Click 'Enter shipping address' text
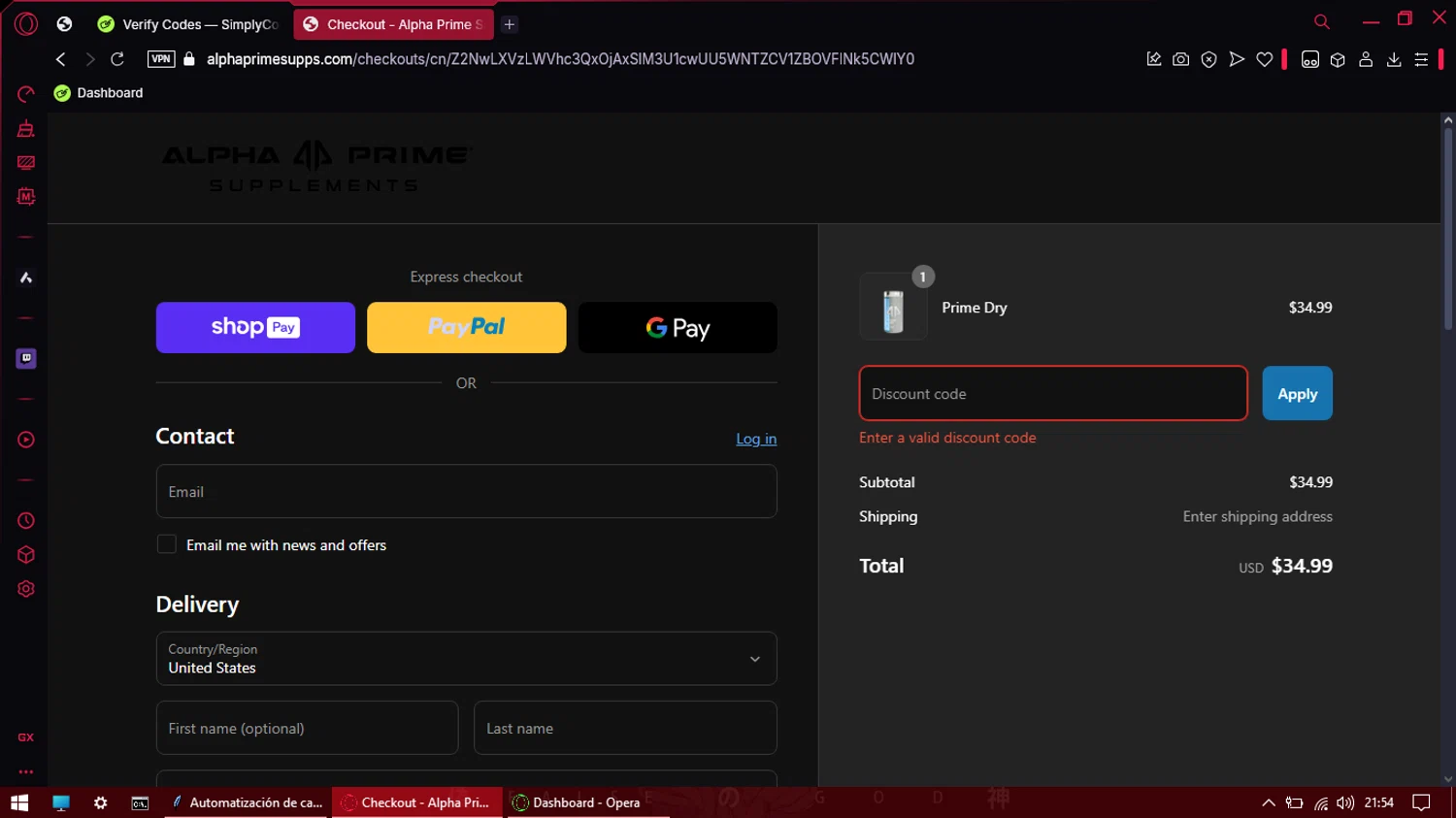The height and width of the screenshot is (818, 1456). (x=1257, y=516)
